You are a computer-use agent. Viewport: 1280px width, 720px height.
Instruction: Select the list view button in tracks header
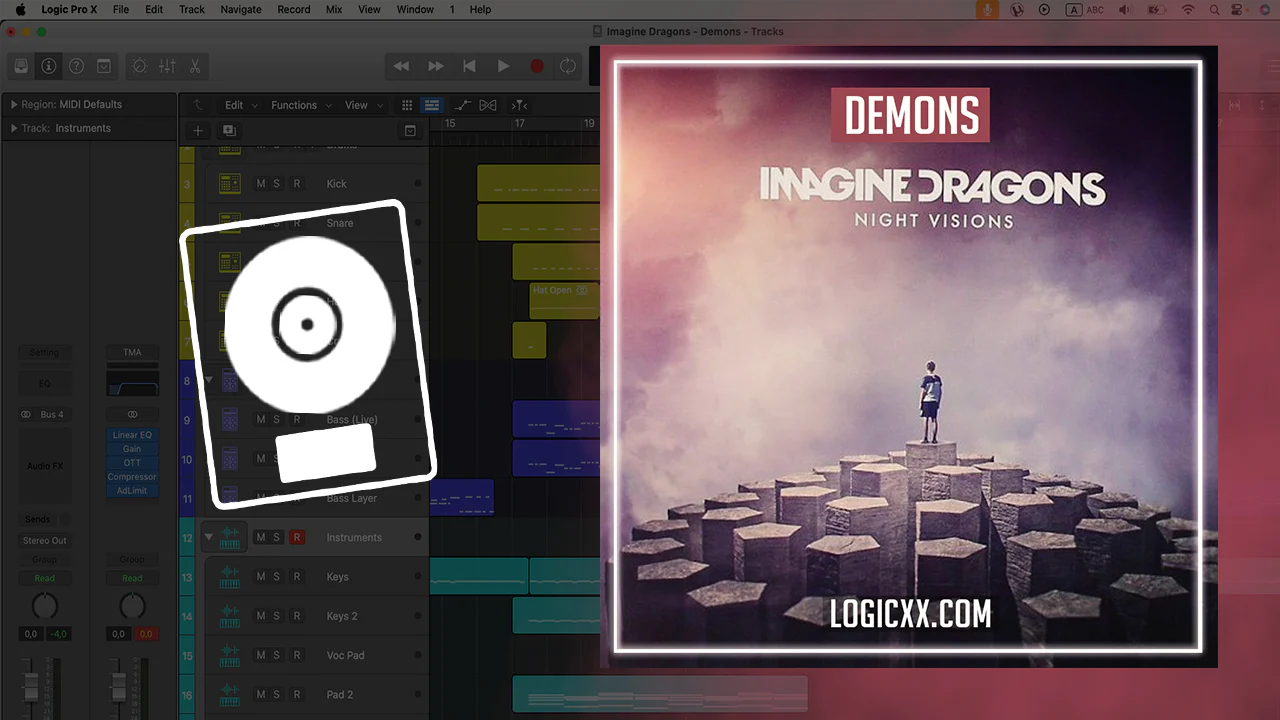[433, 105]
